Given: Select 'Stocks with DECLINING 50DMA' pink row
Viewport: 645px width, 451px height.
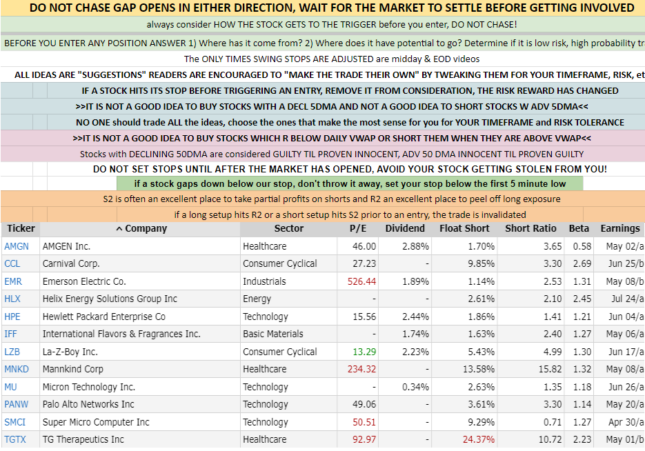Looking at the screenshot, I should 323,154.
